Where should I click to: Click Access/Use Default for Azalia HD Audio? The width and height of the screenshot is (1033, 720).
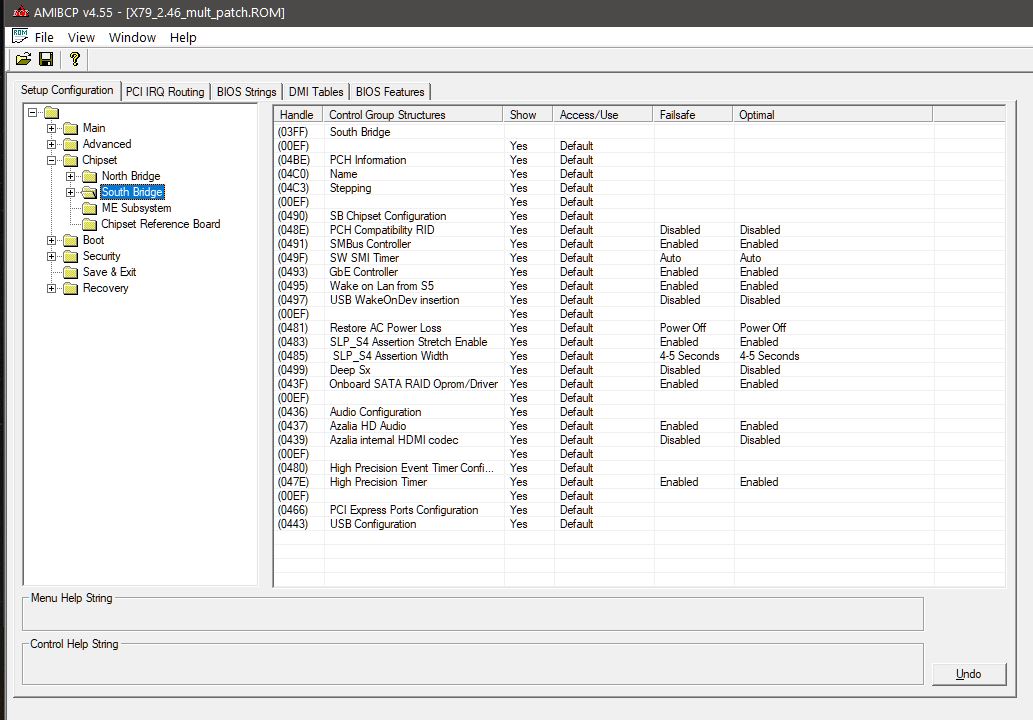(x=576, y=426)
